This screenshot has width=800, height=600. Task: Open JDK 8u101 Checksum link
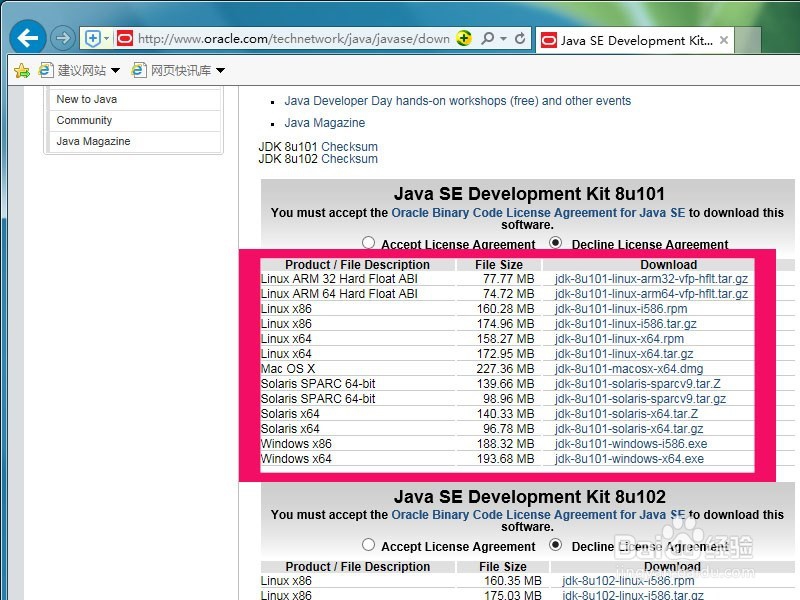(x=349, y=147)
